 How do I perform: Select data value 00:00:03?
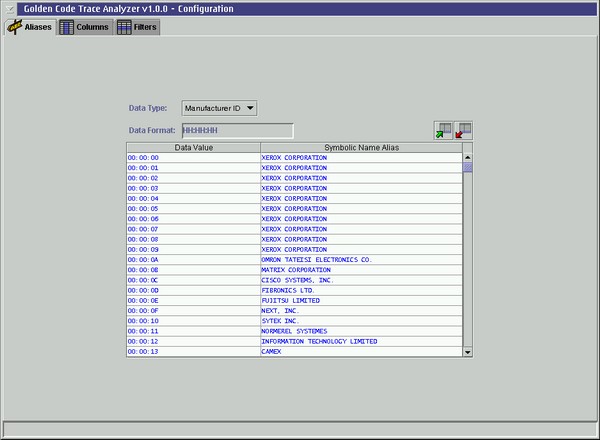pos(194,188)
